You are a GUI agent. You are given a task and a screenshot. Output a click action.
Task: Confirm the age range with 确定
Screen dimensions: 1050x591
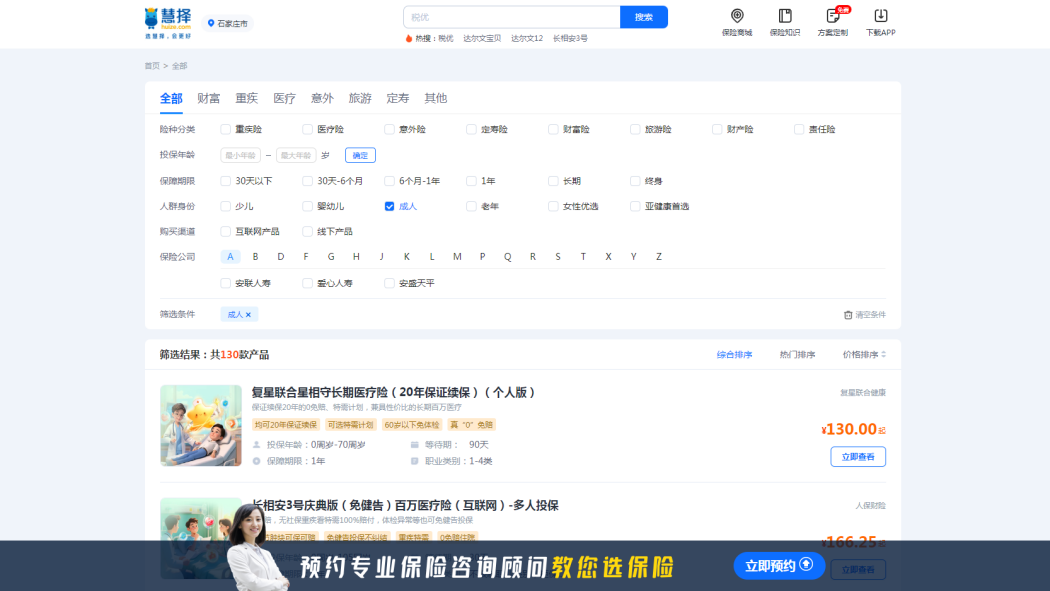[x=360, y=155]
